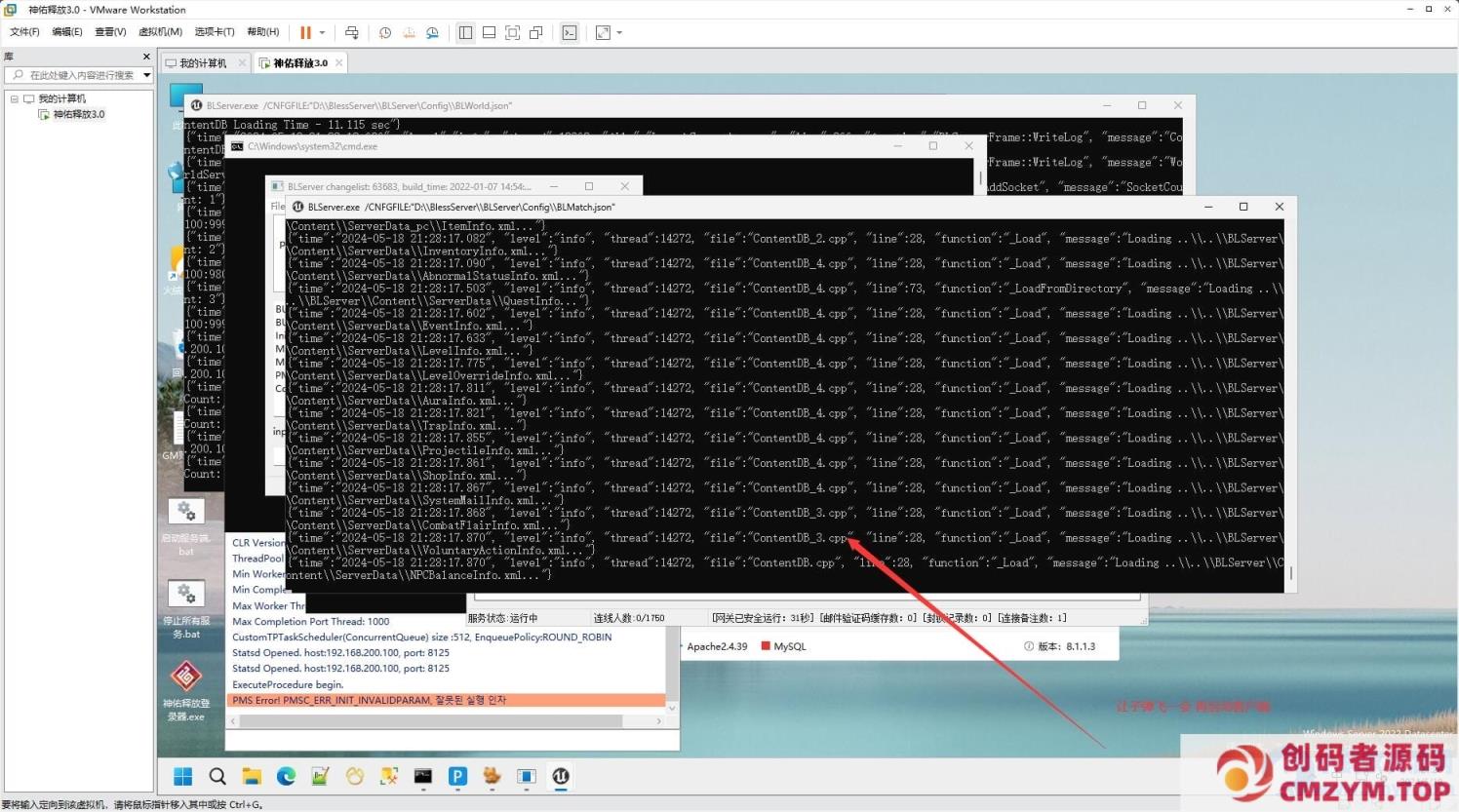Click the Unreal Engine taskbar icon
This screenshot has width=1459, height=812.
(x=561, y=776)
